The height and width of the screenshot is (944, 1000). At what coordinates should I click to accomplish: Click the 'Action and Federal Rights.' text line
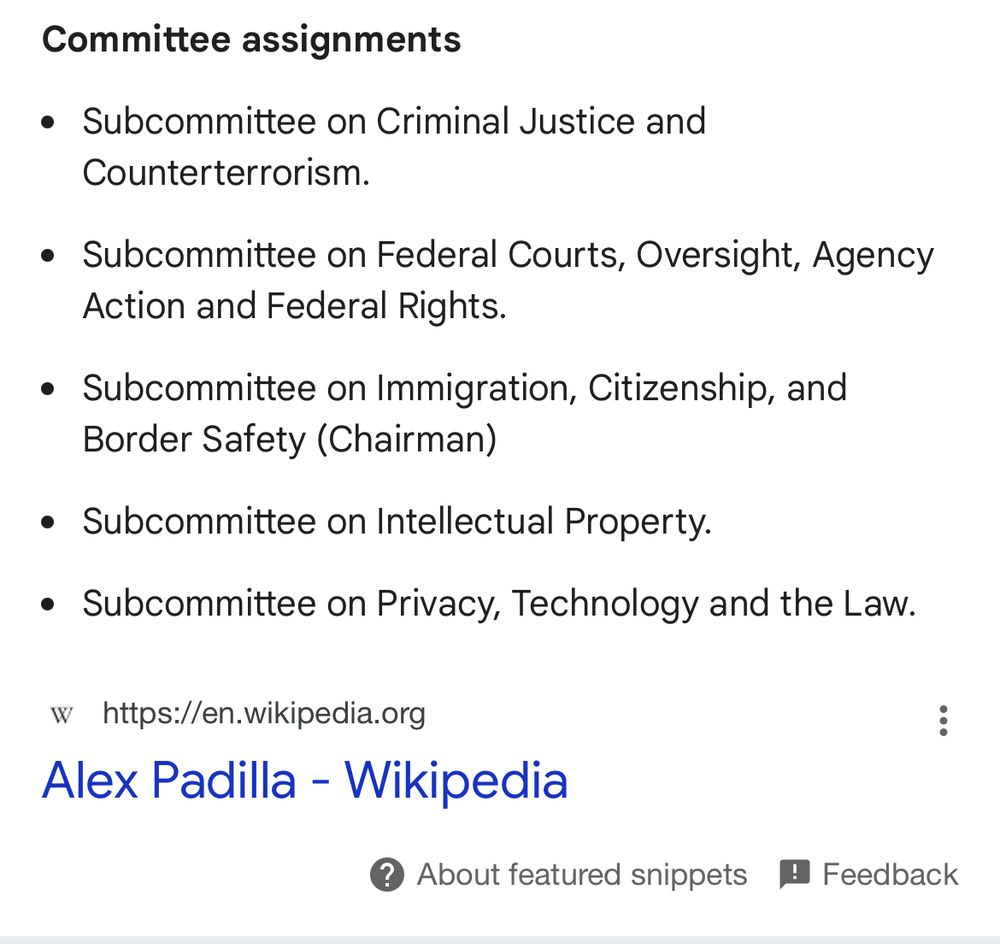point(294,306)
